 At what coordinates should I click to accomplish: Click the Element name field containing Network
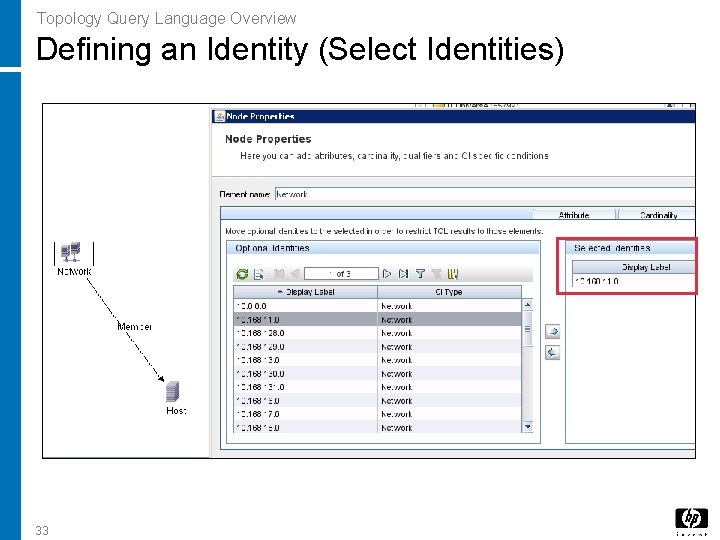point(485,194)
